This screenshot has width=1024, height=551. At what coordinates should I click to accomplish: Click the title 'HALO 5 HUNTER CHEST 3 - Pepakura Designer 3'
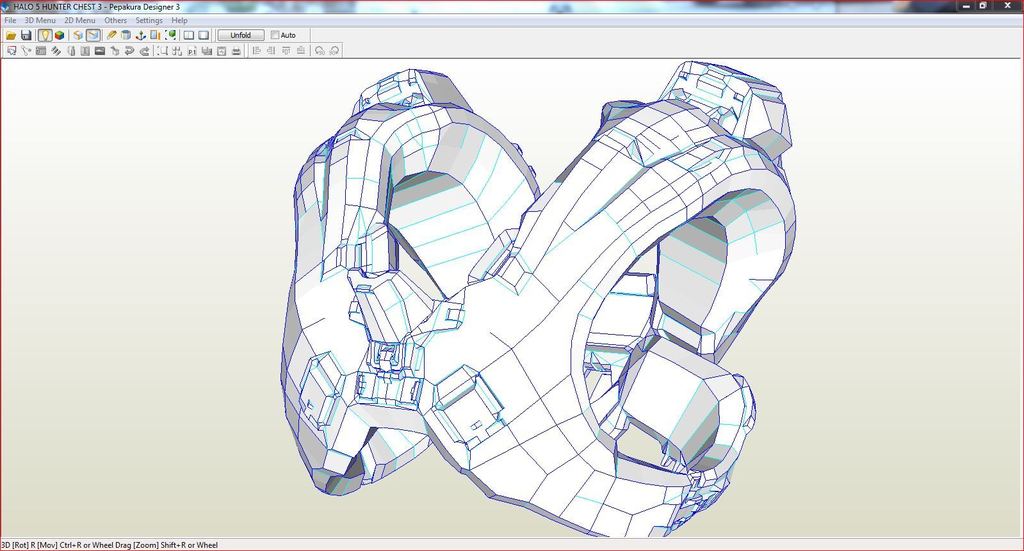pyautogui.click(x=97, y=7)
